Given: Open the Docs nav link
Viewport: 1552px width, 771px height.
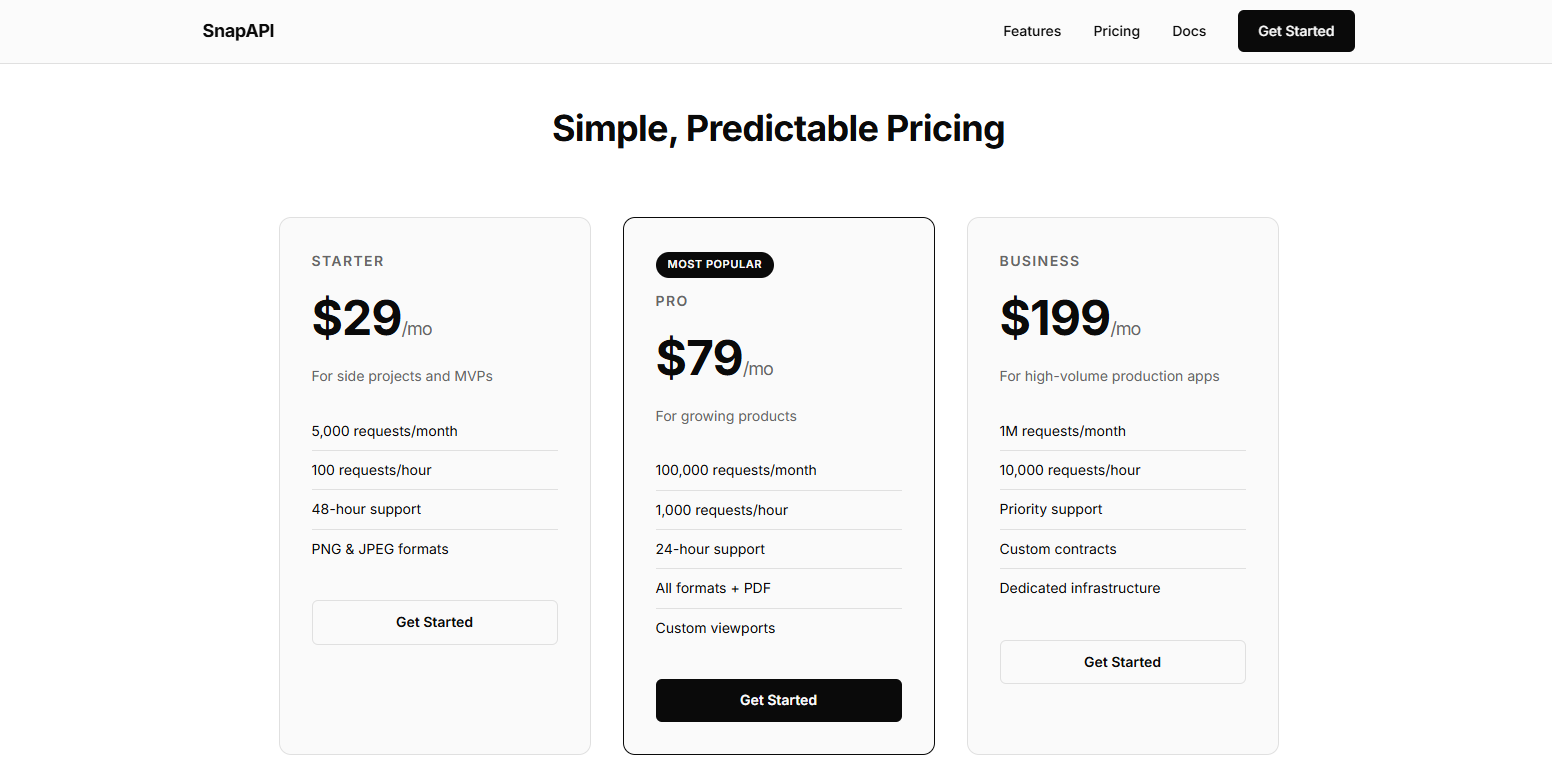Looking at the screenshot, I should coord(1189,31).
